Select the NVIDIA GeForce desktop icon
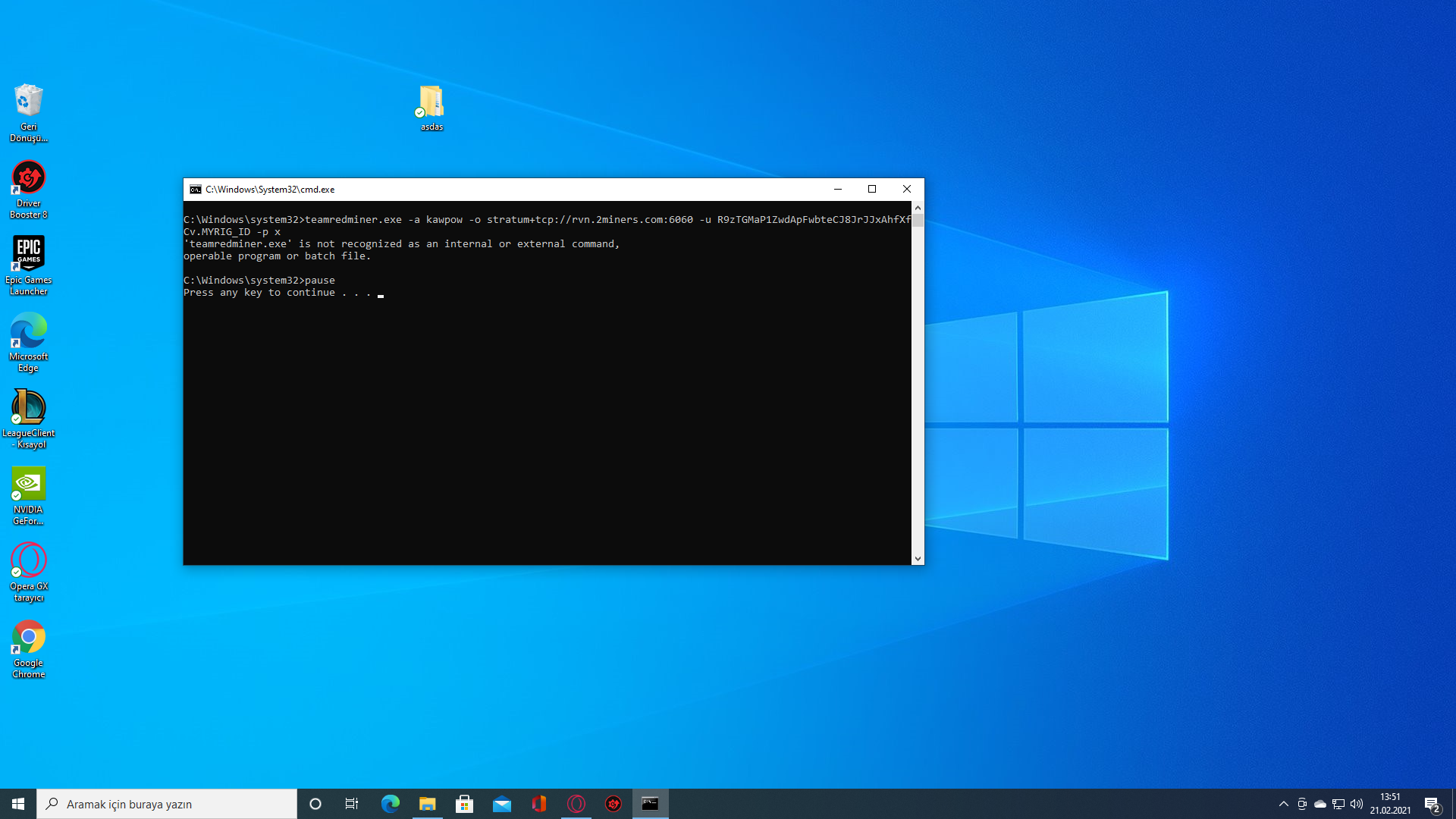Screen dimensions: 1456x819 (x=29, y=496)
